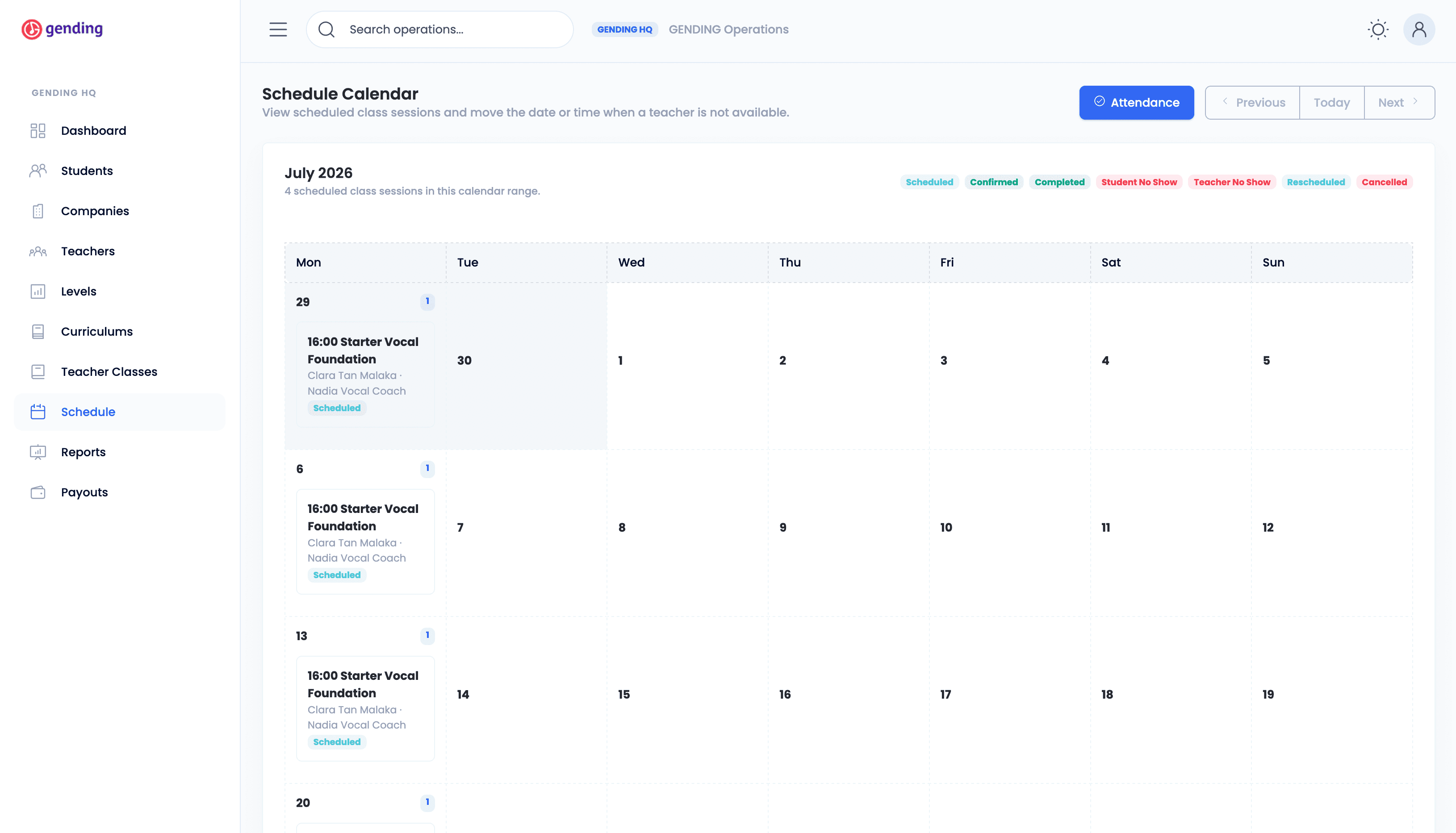Click the session count badge on 13

point(427,635)
